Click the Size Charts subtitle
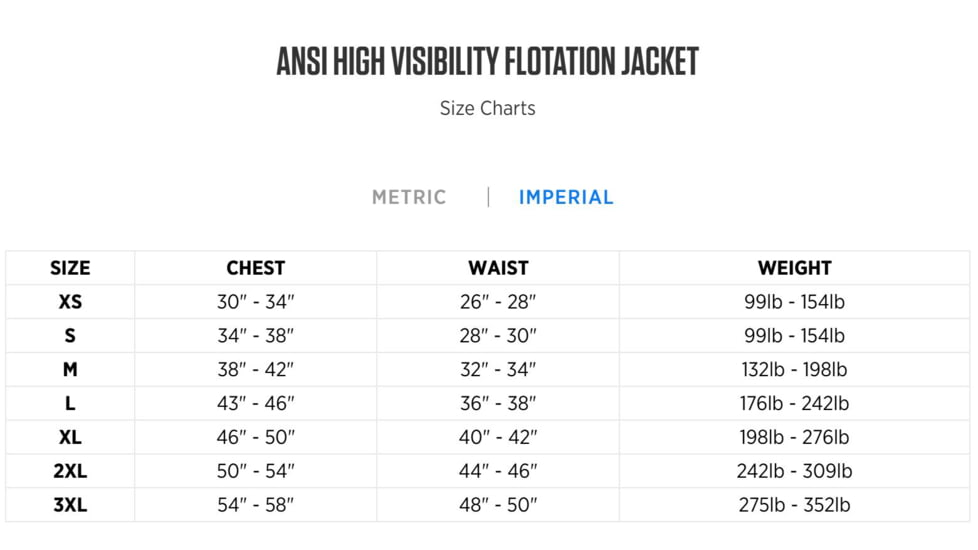The width and height of the screenshot is (978, 550). [x=488, y=108]
